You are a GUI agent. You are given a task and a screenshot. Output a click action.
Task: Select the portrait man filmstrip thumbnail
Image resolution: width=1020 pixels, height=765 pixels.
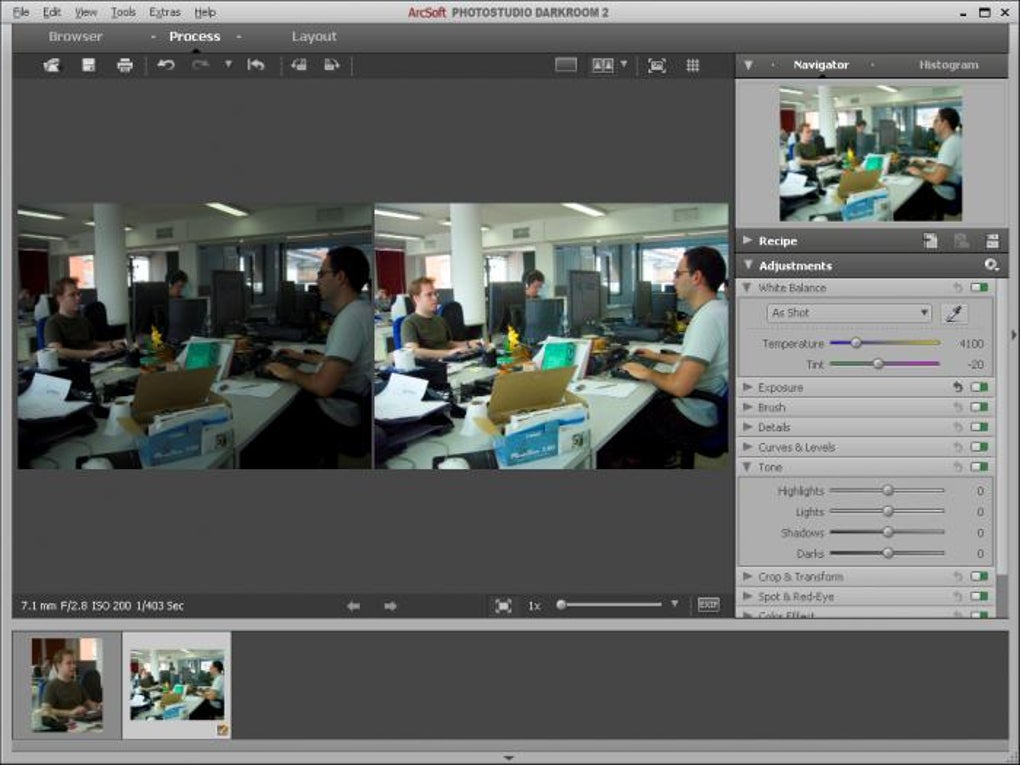click(x=67, y=685)
